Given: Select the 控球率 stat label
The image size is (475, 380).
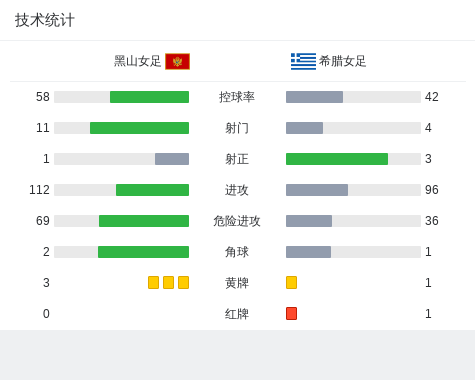Looking at the screenshot, I should pyautogui.click(x=237, y=97).
